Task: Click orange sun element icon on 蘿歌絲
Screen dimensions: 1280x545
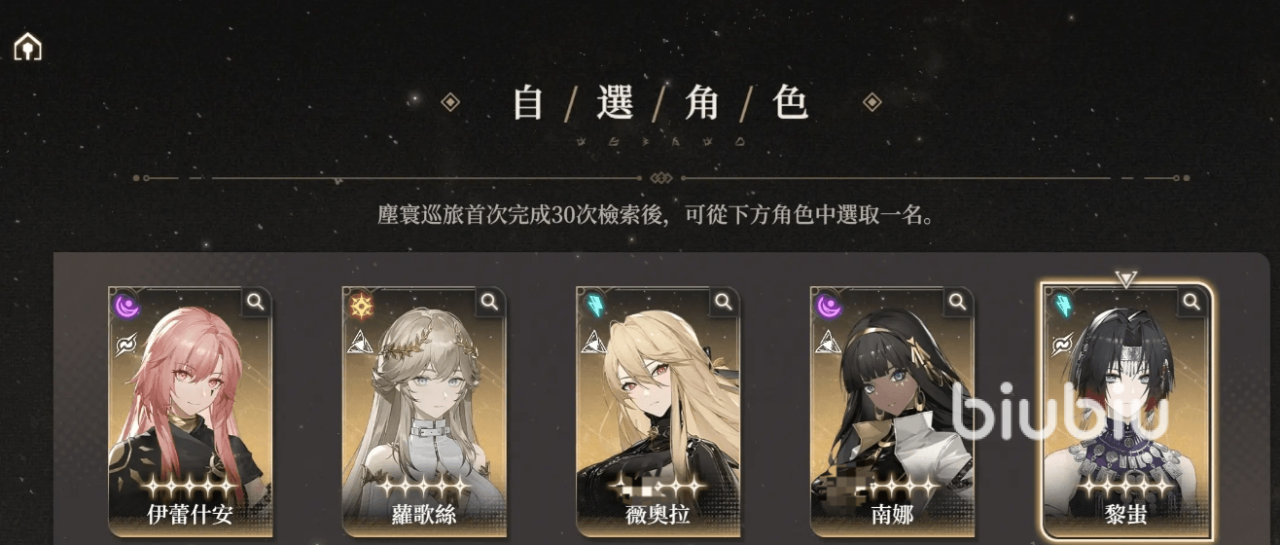Action: [x=360, y=305]
